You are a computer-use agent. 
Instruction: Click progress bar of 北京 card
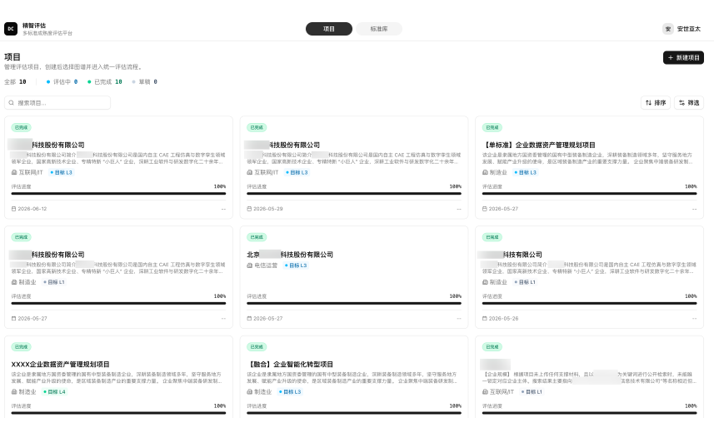point(354,303)
